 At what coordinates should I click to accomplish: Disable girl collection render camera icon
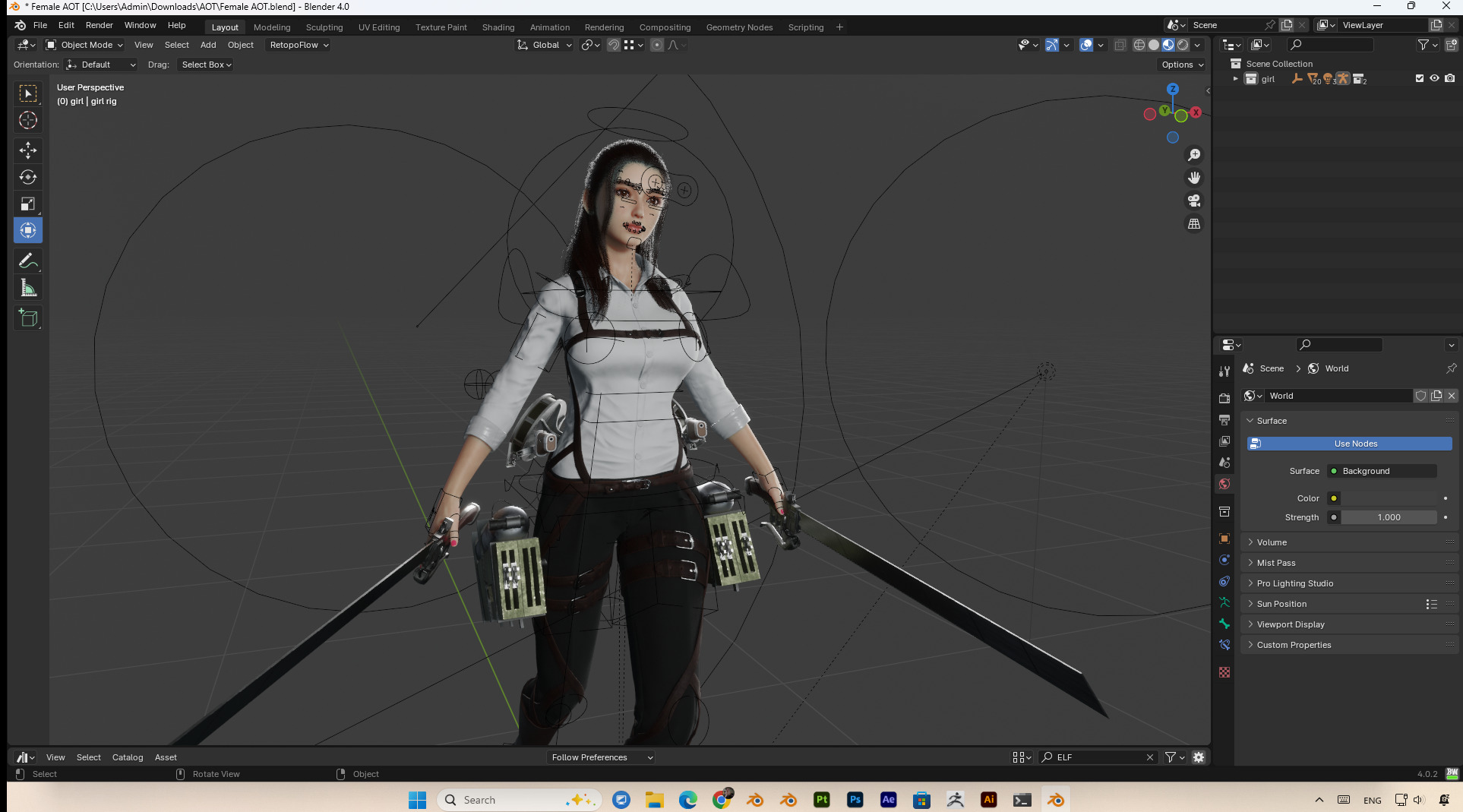1449,78
